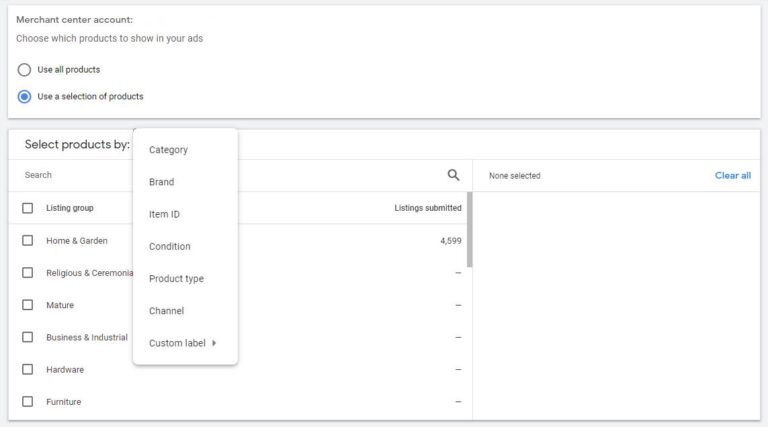Viewport: 768px width, 427px height.
Task: Check the Mature category checkbox
Action: [x=27, y=305]
